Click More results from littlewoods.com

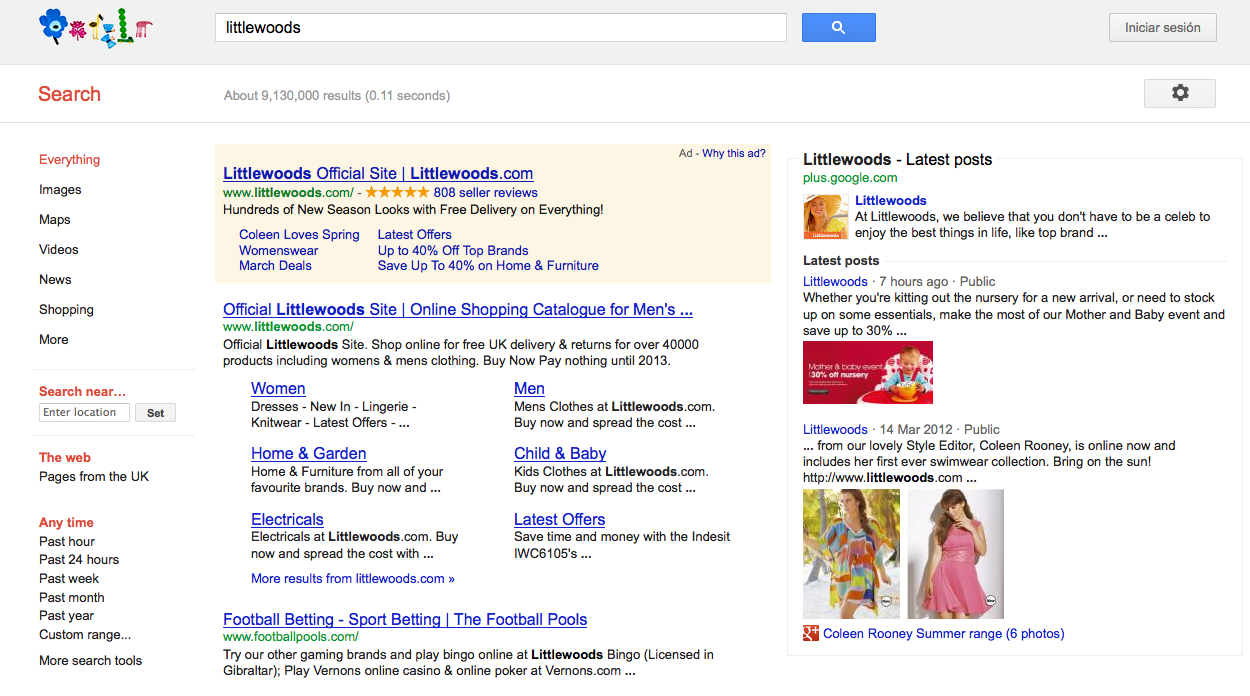[353, 578]
